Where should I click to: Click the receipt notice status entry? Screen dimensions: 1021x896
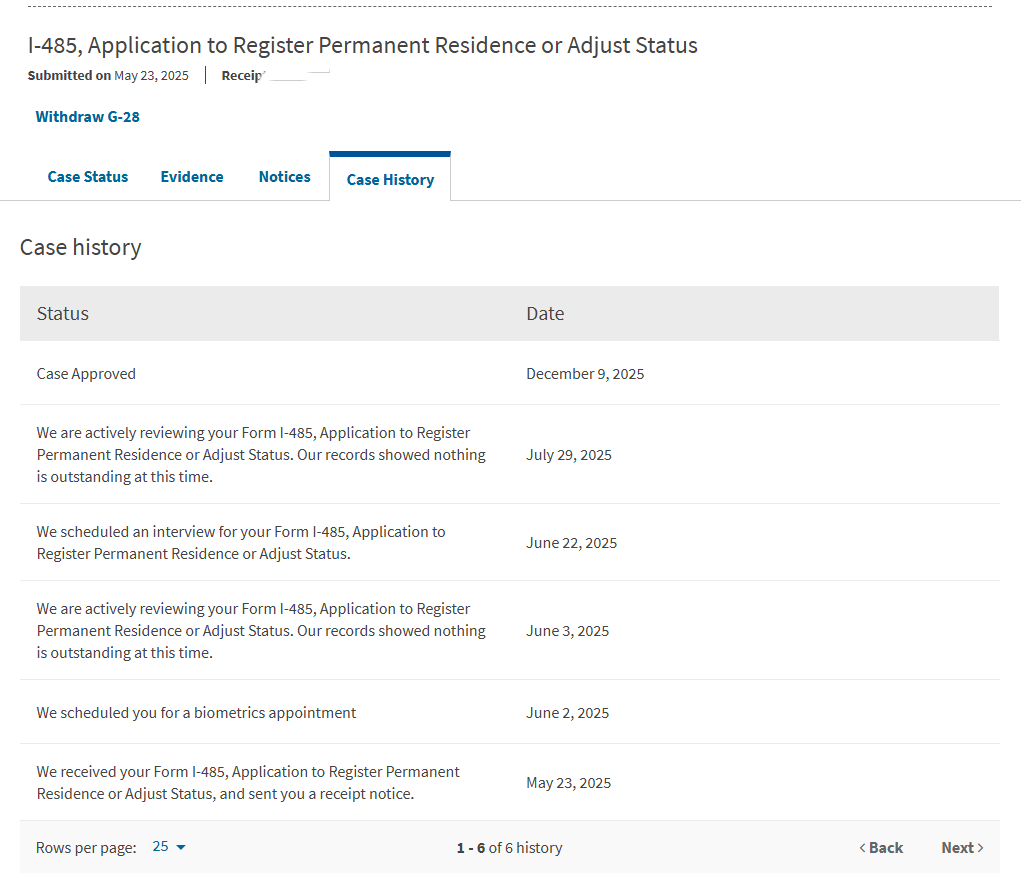coord(248,783)
